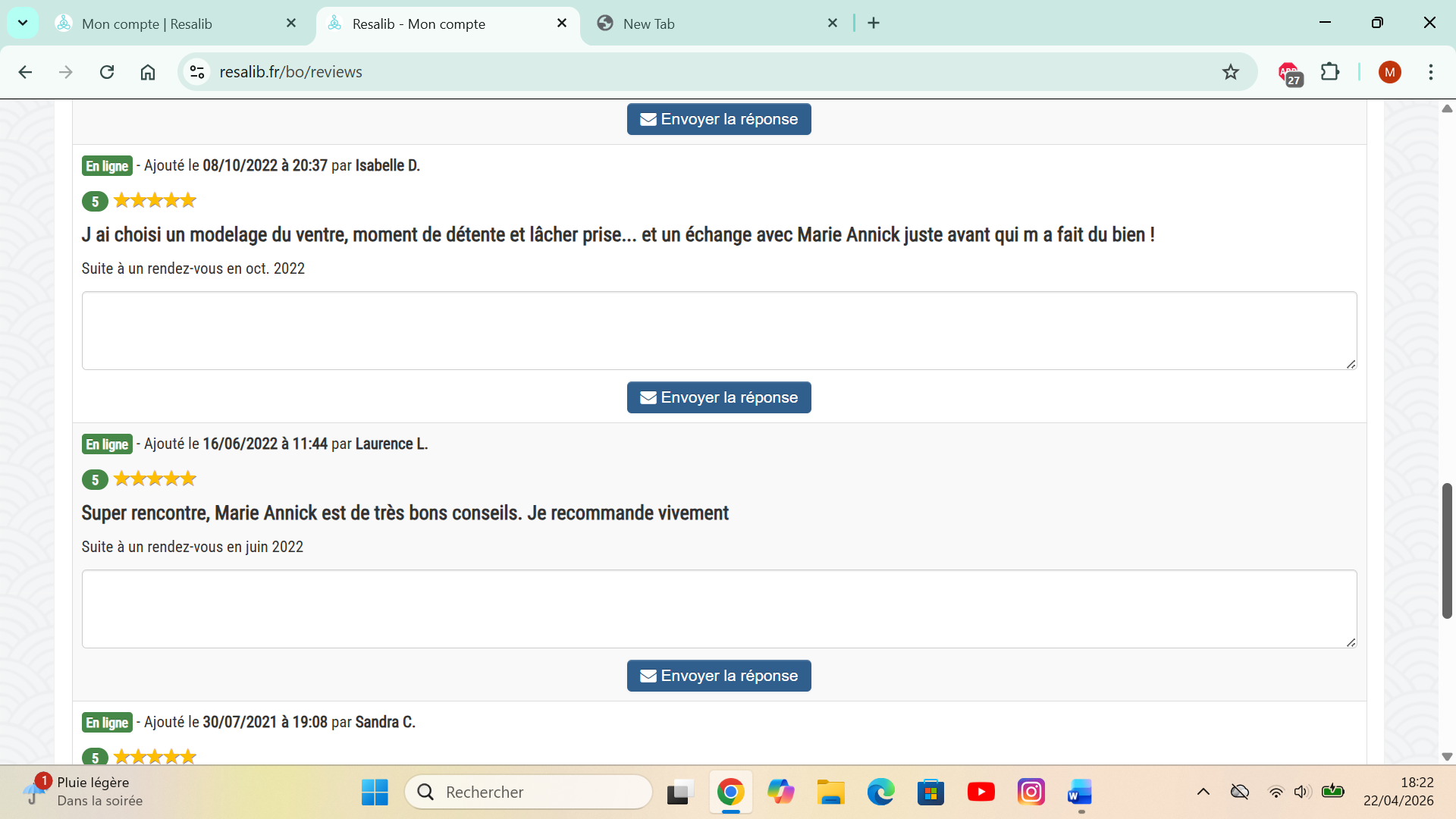Check the battery status tray icon
The height and width of the screenshot is (819, 1456).
click(1332, 792)
